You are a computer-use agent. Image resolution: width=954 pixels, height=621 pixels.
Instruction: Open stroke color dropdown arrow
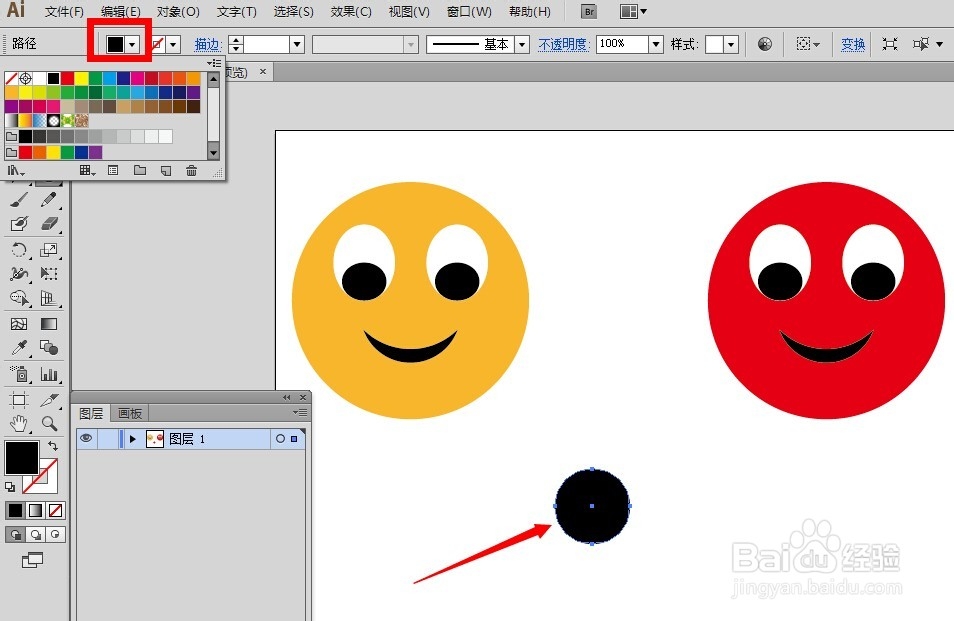tap(173, 44)
